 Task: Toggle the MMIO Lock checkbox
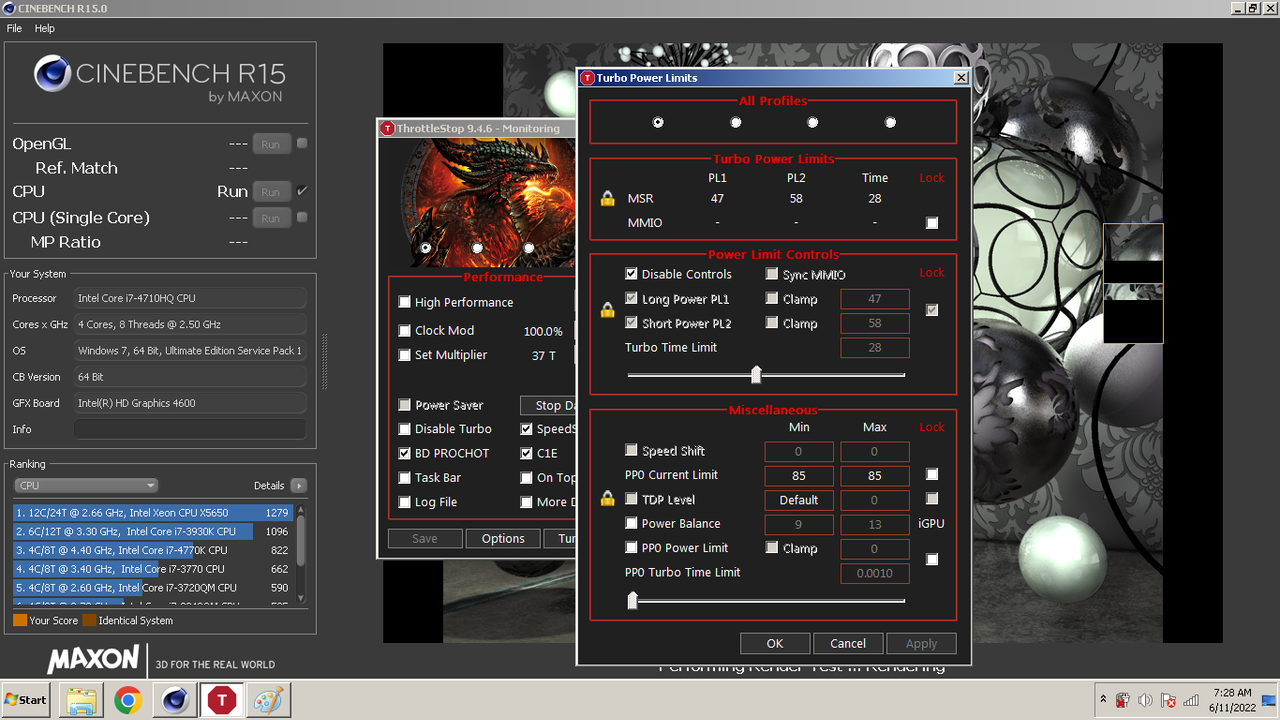pyautogui.click(x=932, y=223)
